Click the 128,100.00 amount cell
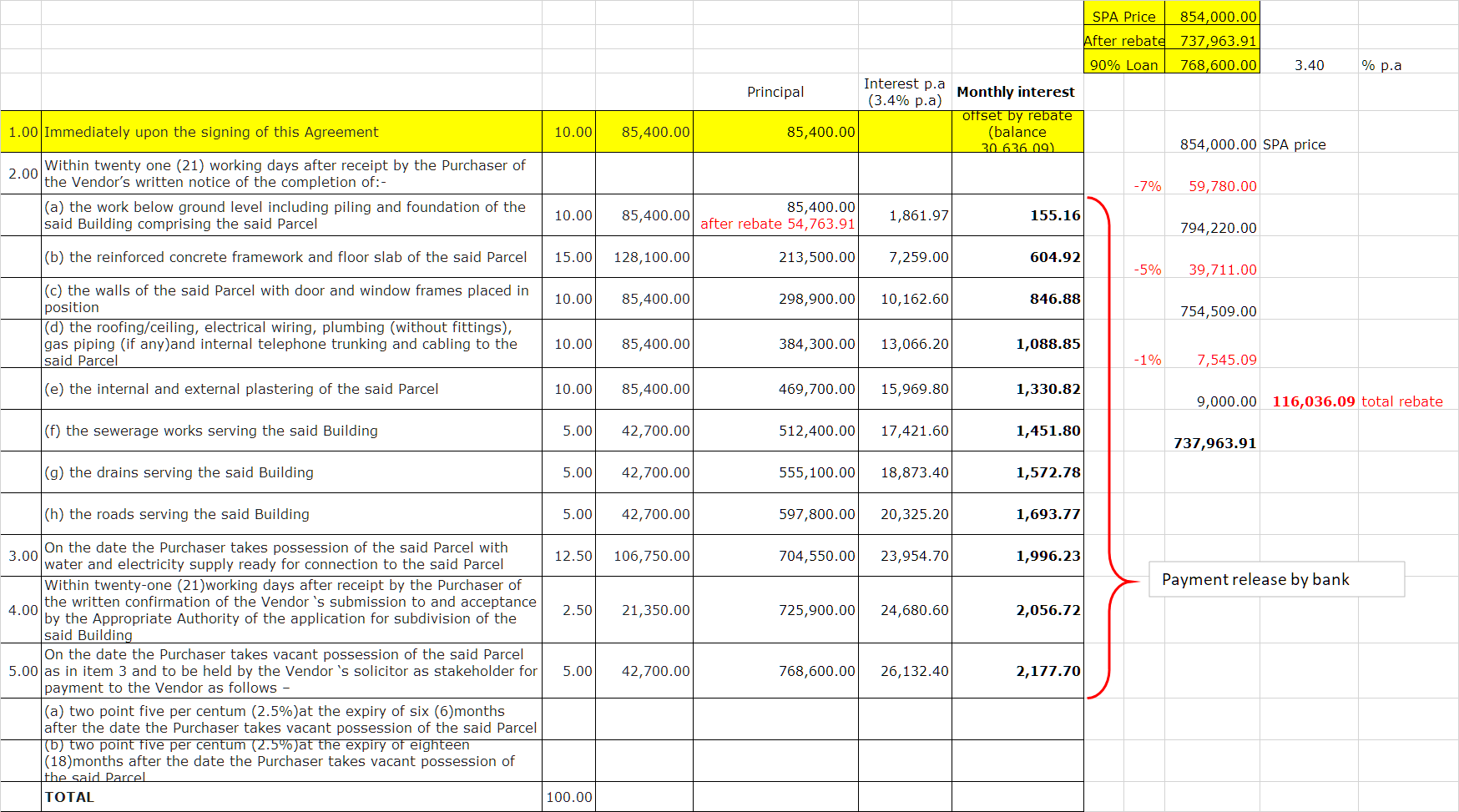 (x=644, y=257)
